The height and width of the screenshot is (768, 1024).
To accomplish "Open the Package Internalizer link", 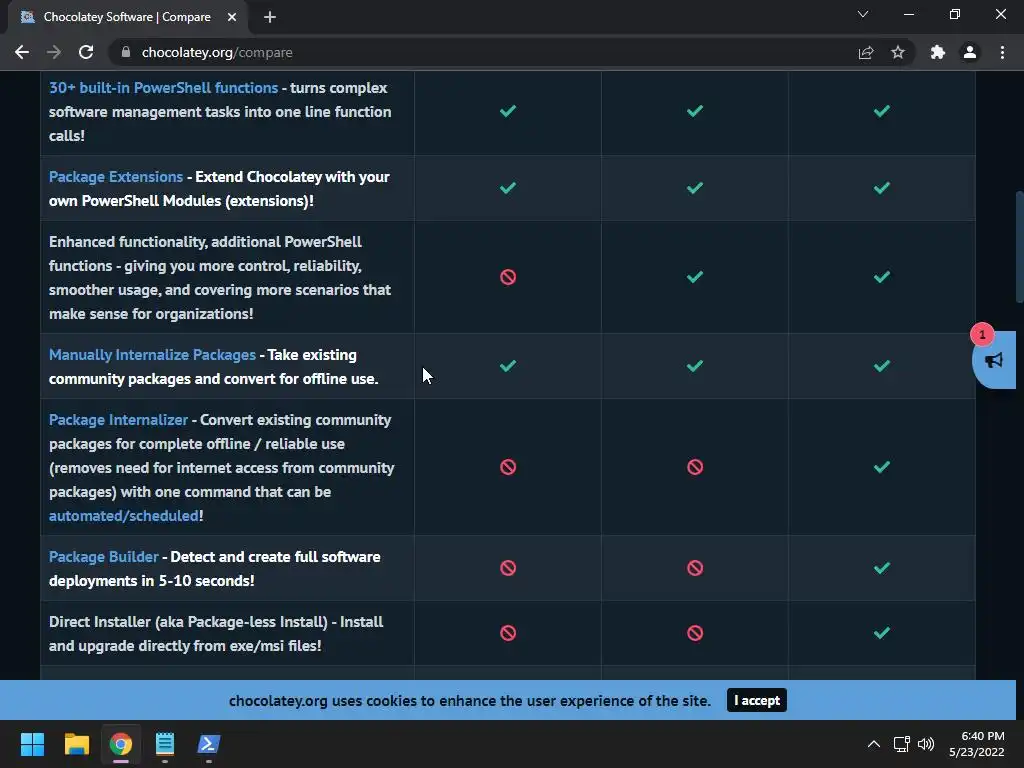I will coord(118,420).
